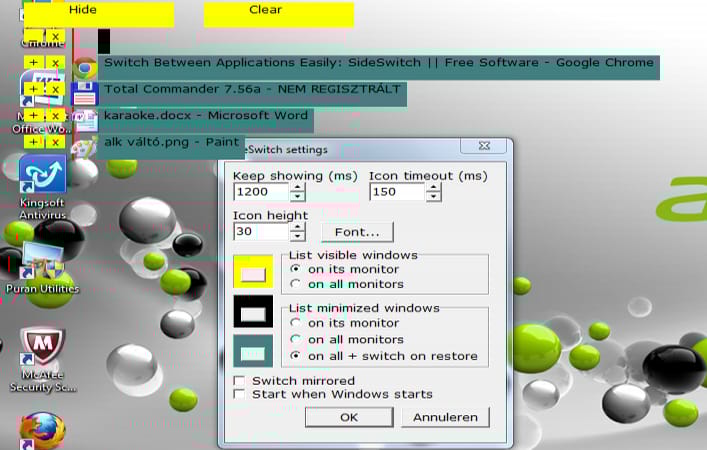Open the Firefox desktop shortcut
This screenshot has height=450, width=707.
pyautogui.click(x=42, y=431)
